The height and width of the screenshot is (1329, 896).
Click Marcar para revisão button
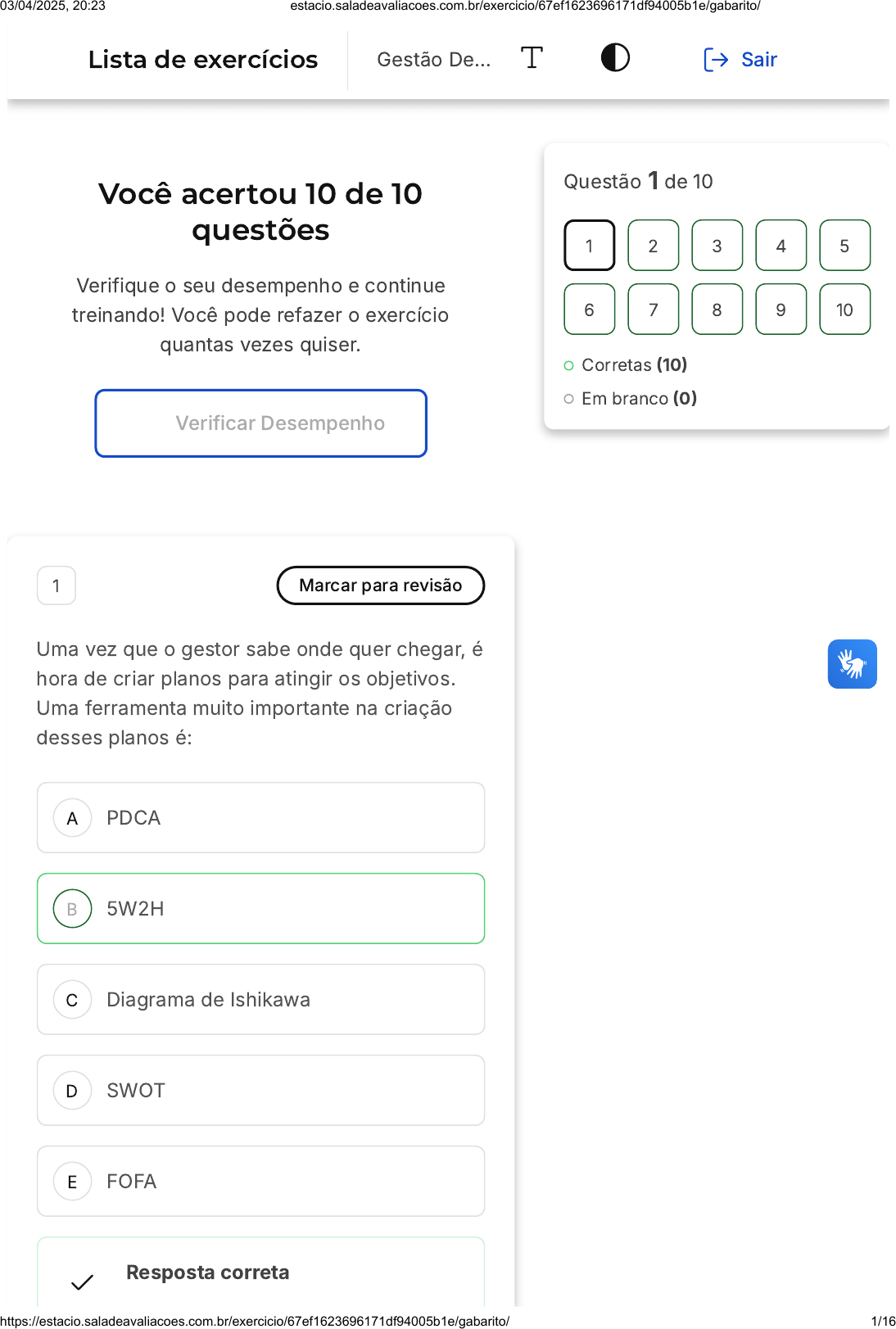[x=381, y=585]
